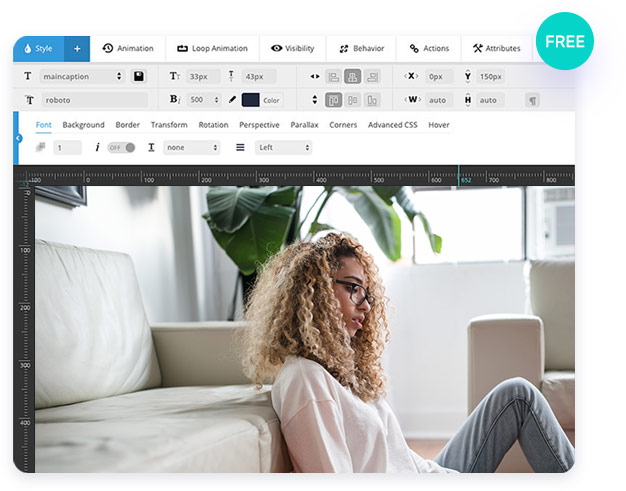This screenshot has width=626, height=491.
Task: Select the Corners sub-tab
Action: tap(343, 125)
